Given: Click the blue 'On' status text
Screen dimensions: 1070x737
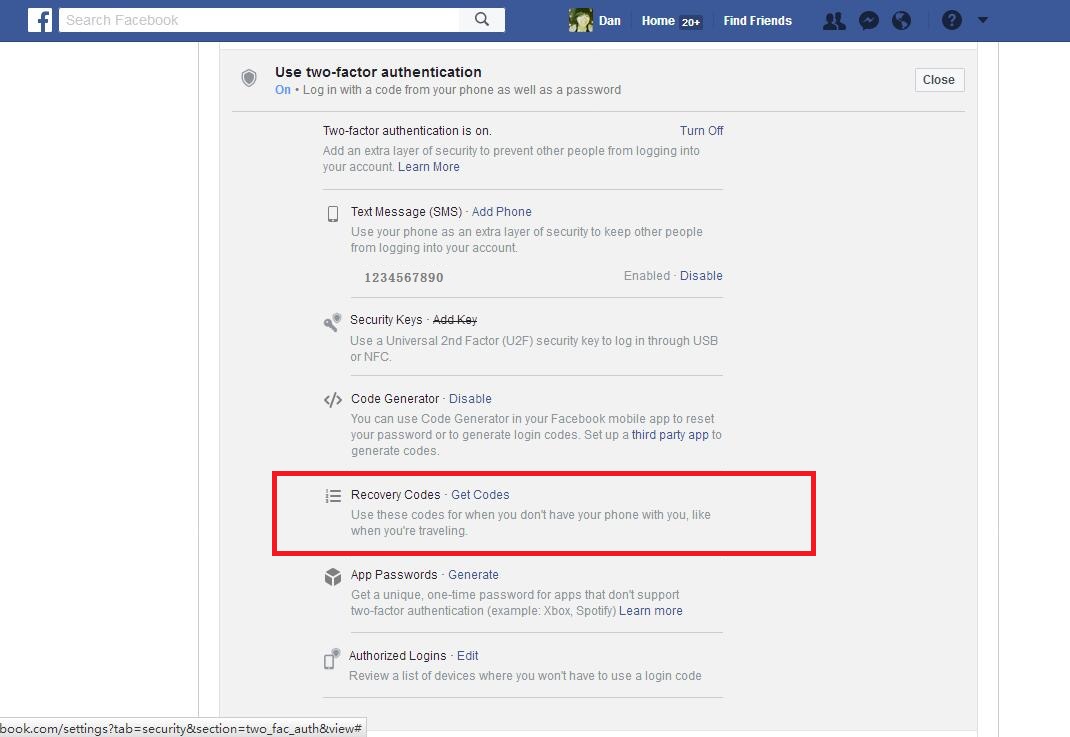Looking at the screenshot, I should 283,89.
